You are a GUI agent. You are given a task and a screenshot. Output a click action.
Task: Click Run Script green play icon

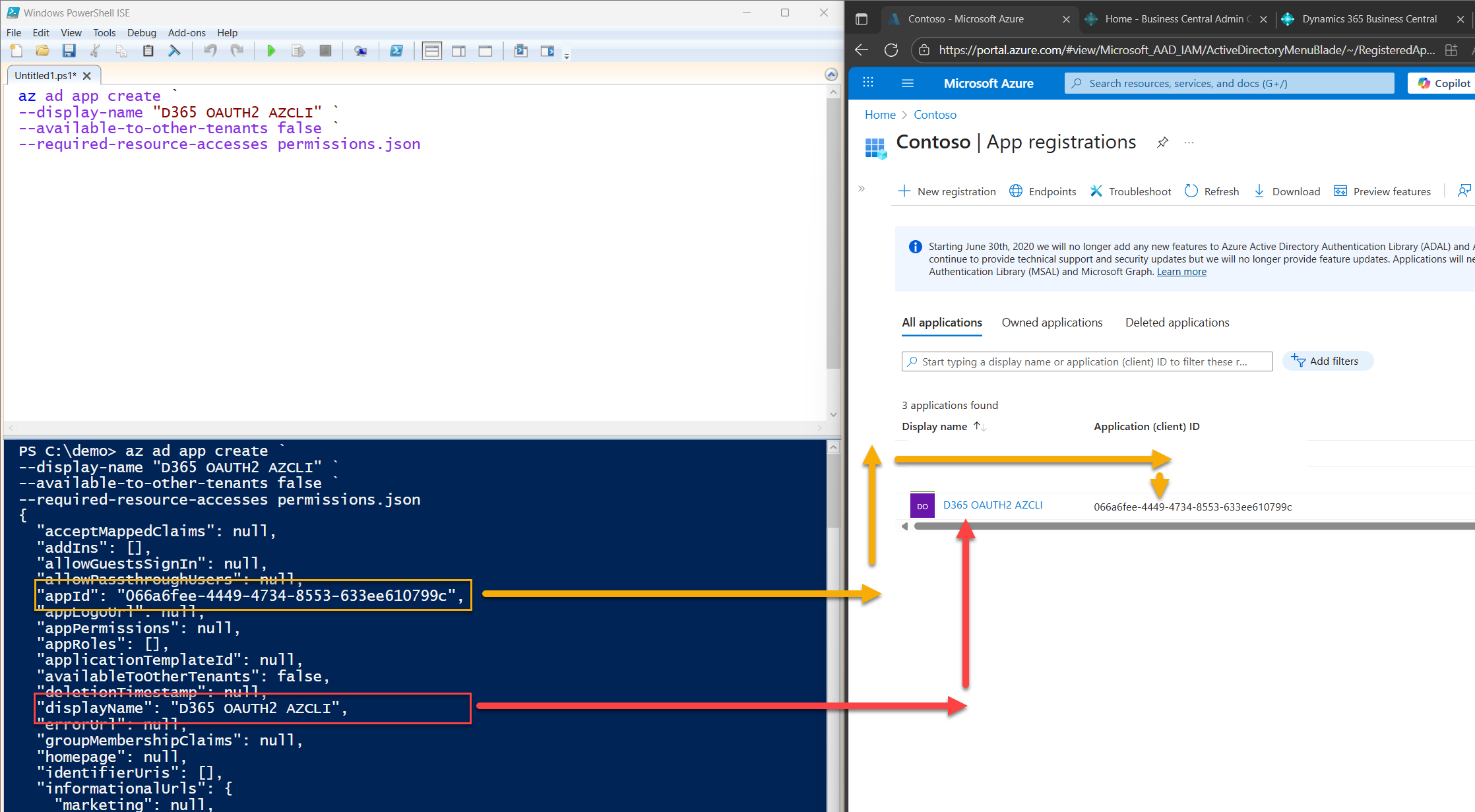point(270,51)
